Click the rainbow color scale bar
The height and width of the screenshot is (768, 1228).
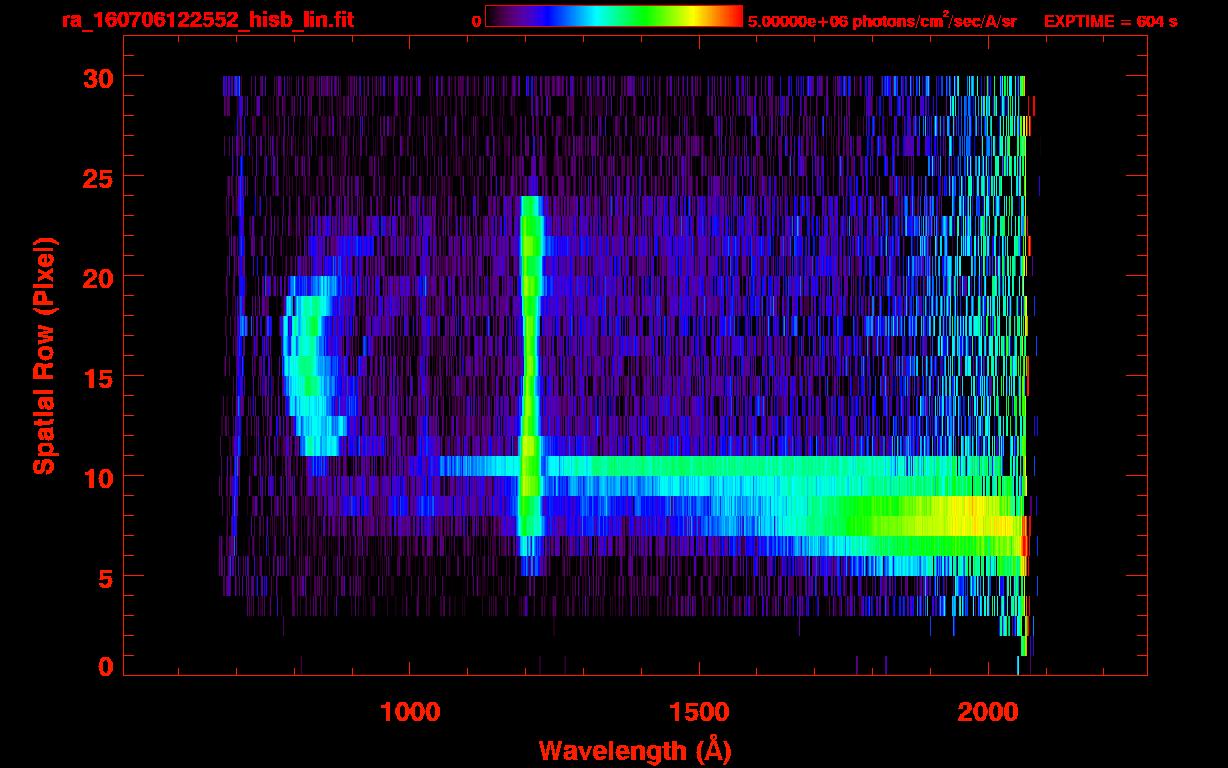(x=613, y=16)
